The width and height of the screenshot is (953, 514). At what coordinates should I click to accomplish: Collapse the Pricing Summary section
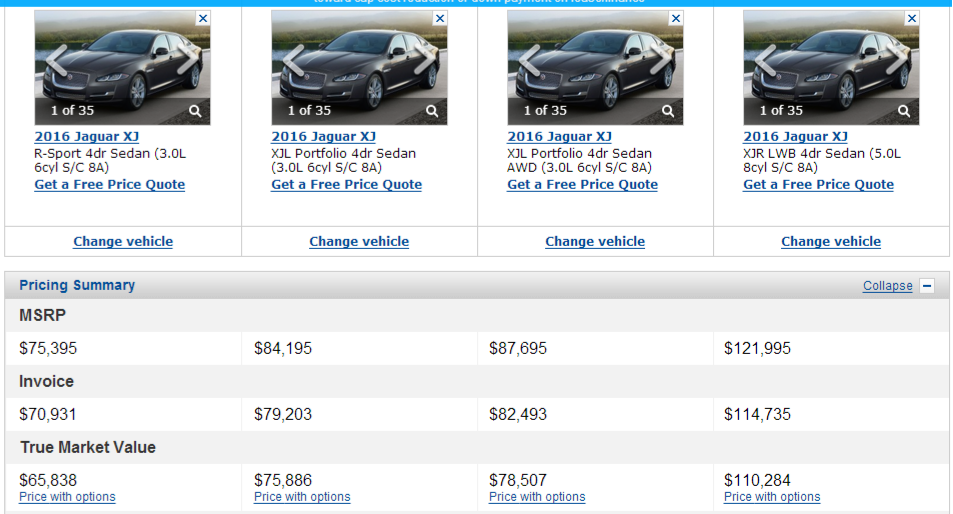click(887, 286)
